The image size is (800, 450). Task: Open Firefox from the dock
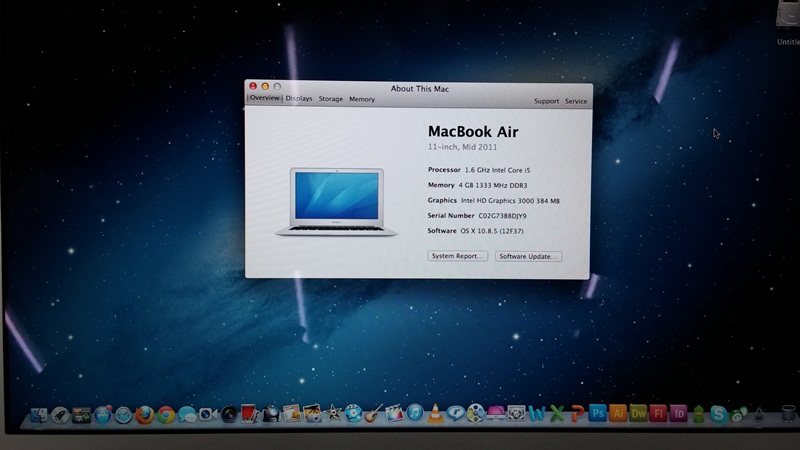point(144,415)
